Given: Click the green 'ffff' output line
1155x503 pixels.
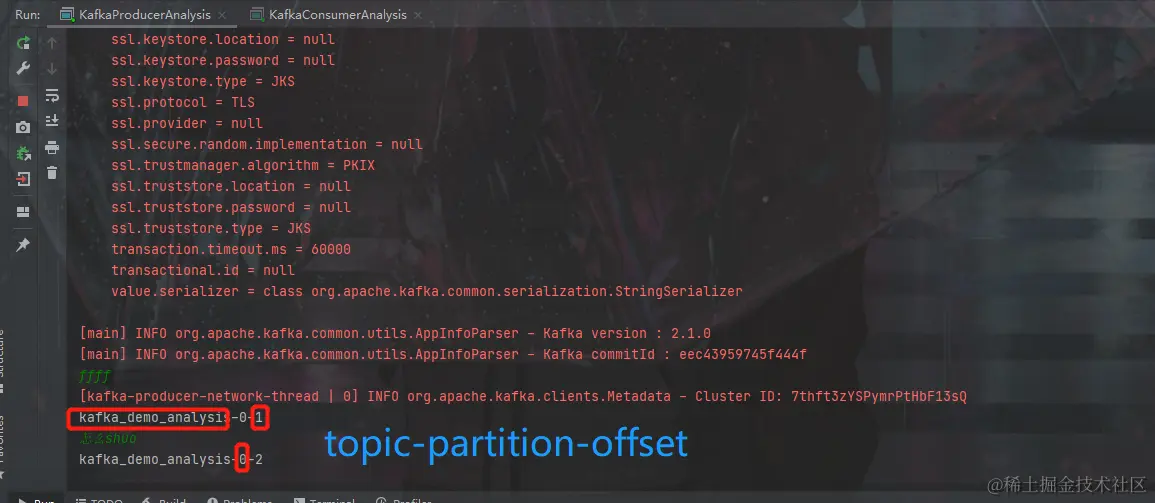Looking at the screenshot, I should [95, 376].
